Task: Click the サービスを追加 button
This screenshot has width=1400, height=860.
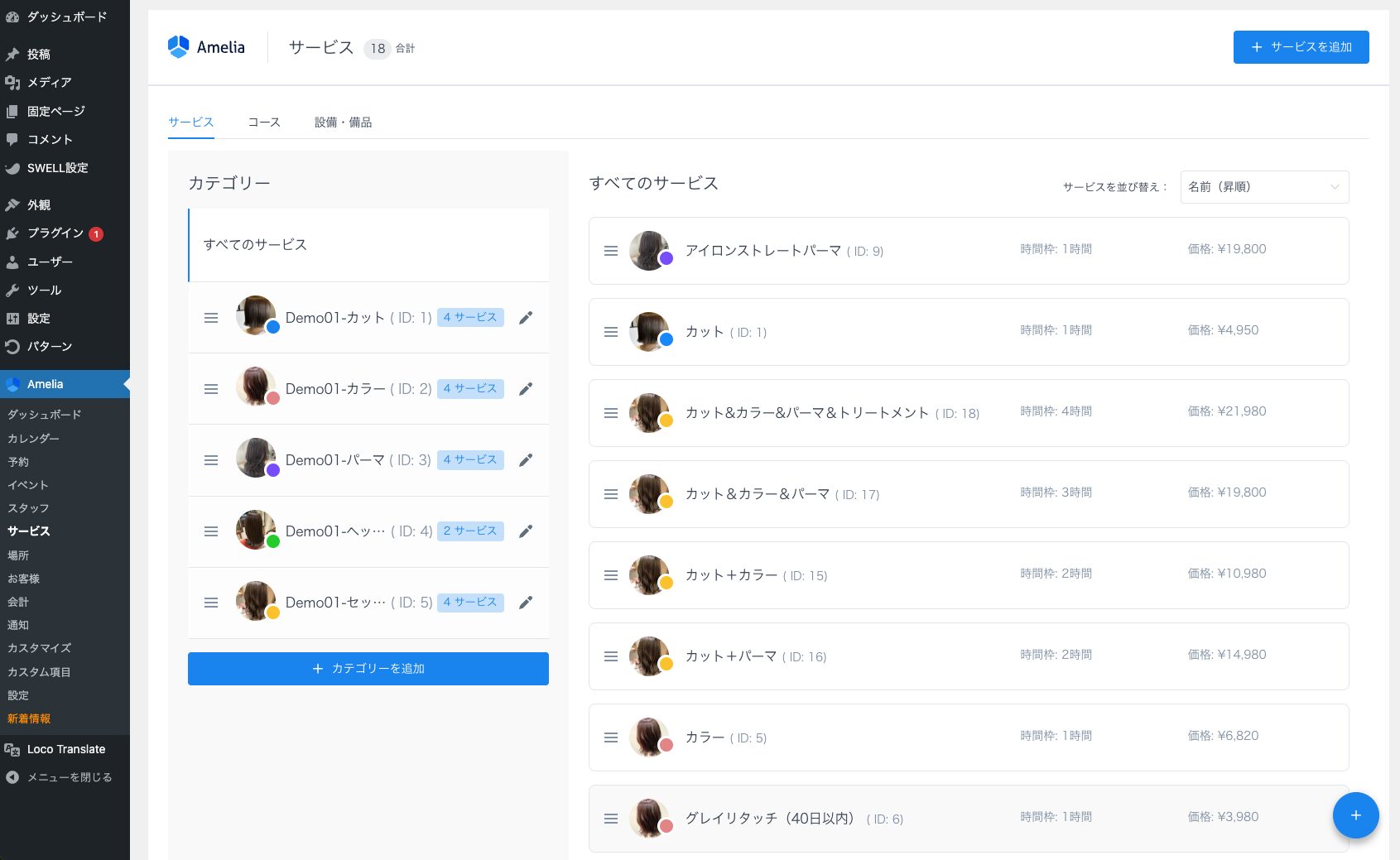Action: point(1301,47)
